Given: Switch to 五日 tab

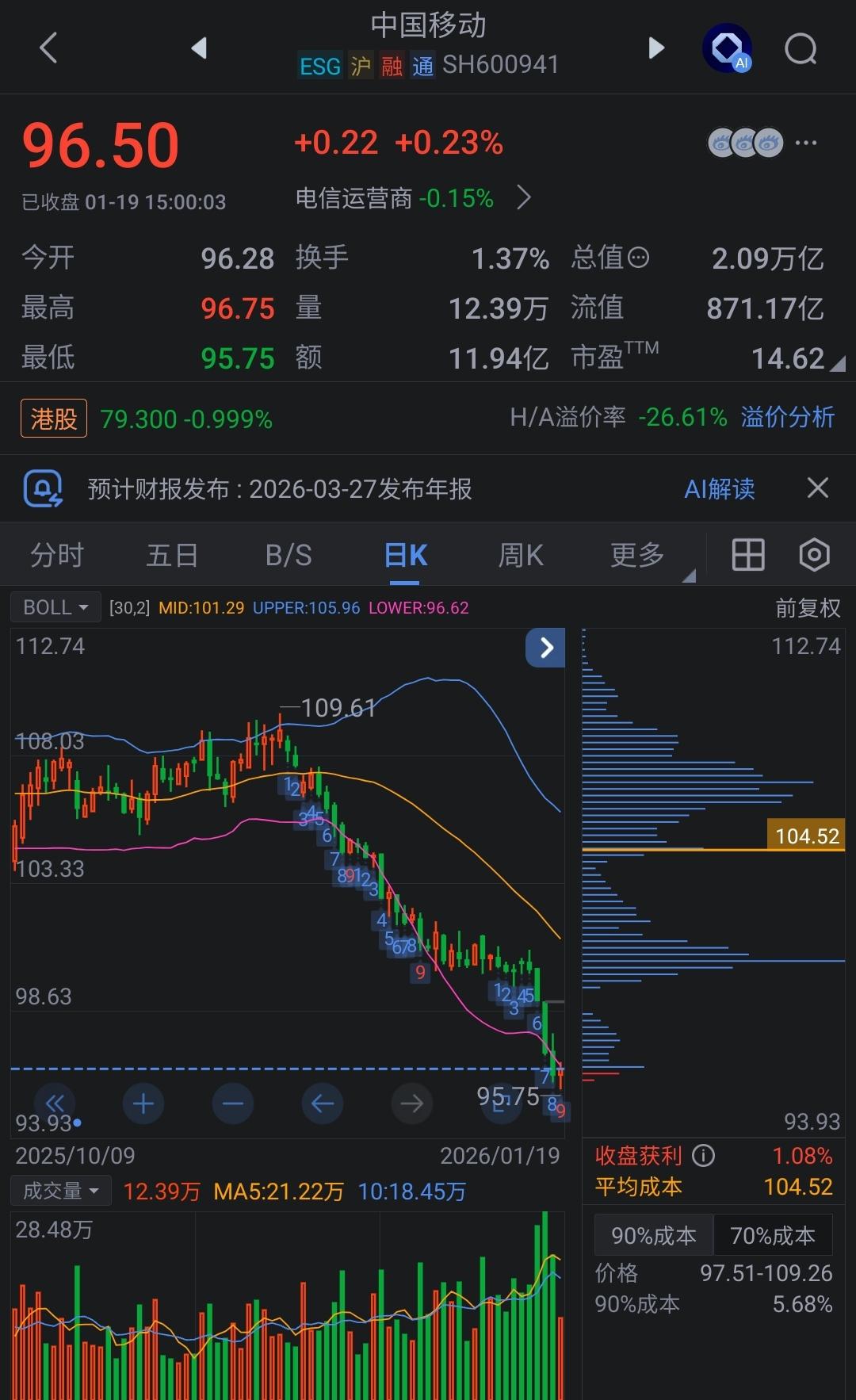Looking at the screenshot, I should tap(172, 555).
